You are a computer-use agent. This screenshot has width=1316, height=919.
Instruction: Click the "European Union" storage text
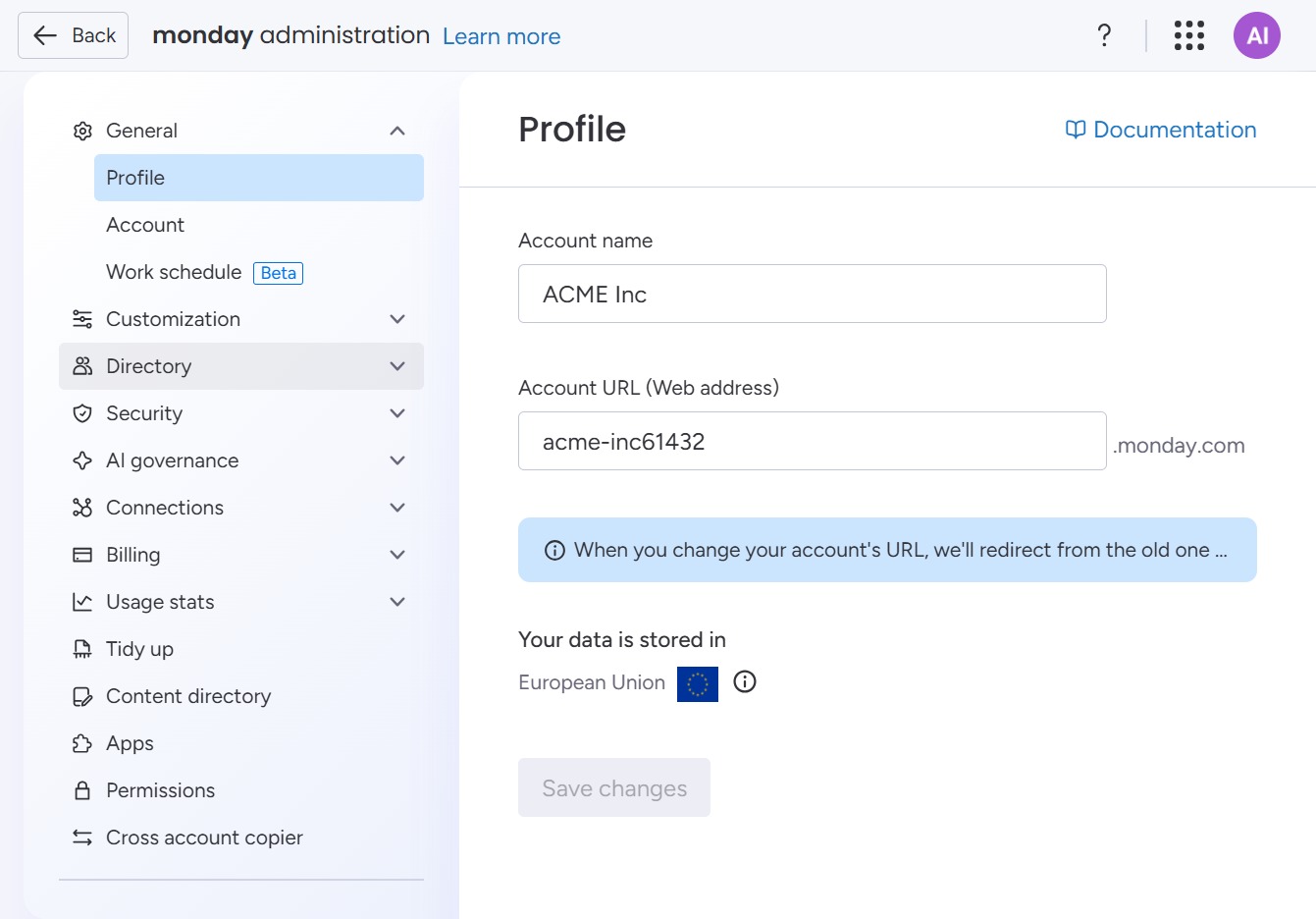(592, 682)
